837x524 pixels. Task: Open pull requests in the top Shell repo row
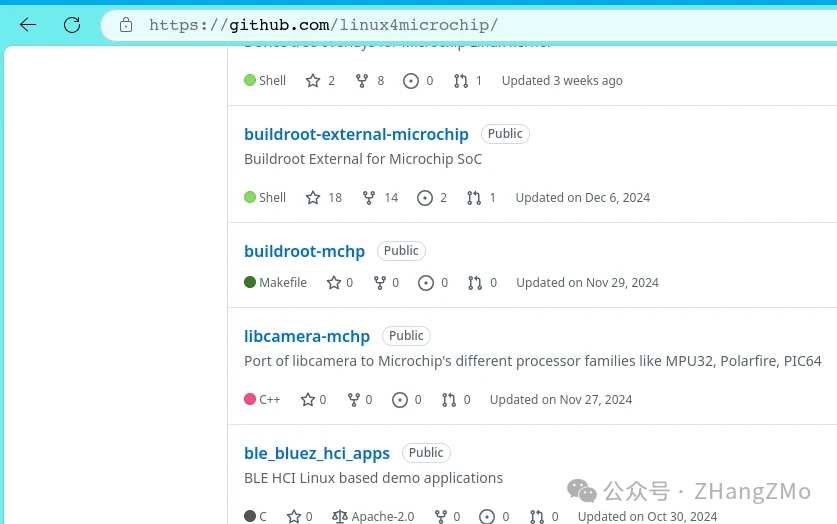point(468,81)
